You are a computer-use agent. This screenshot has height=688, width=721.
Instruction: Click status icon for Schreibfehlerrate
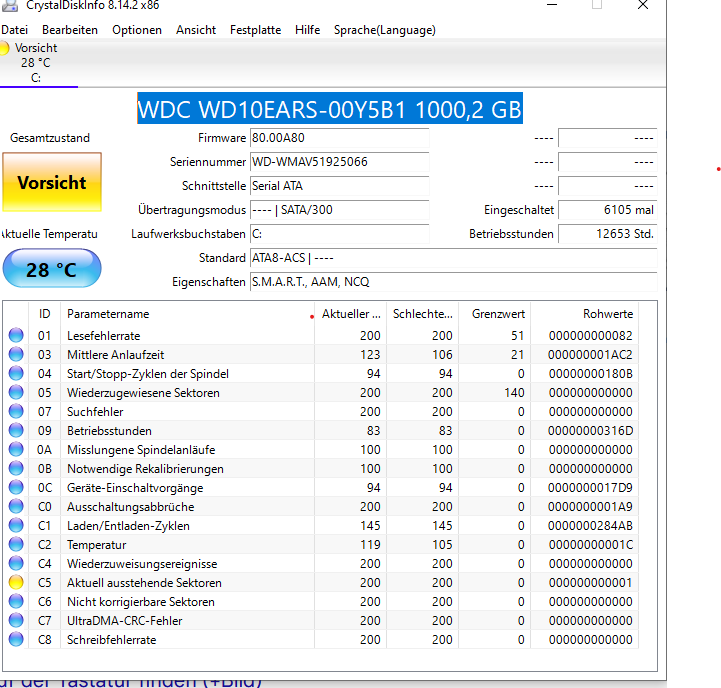pyautogui.click(x=16, y=639)
